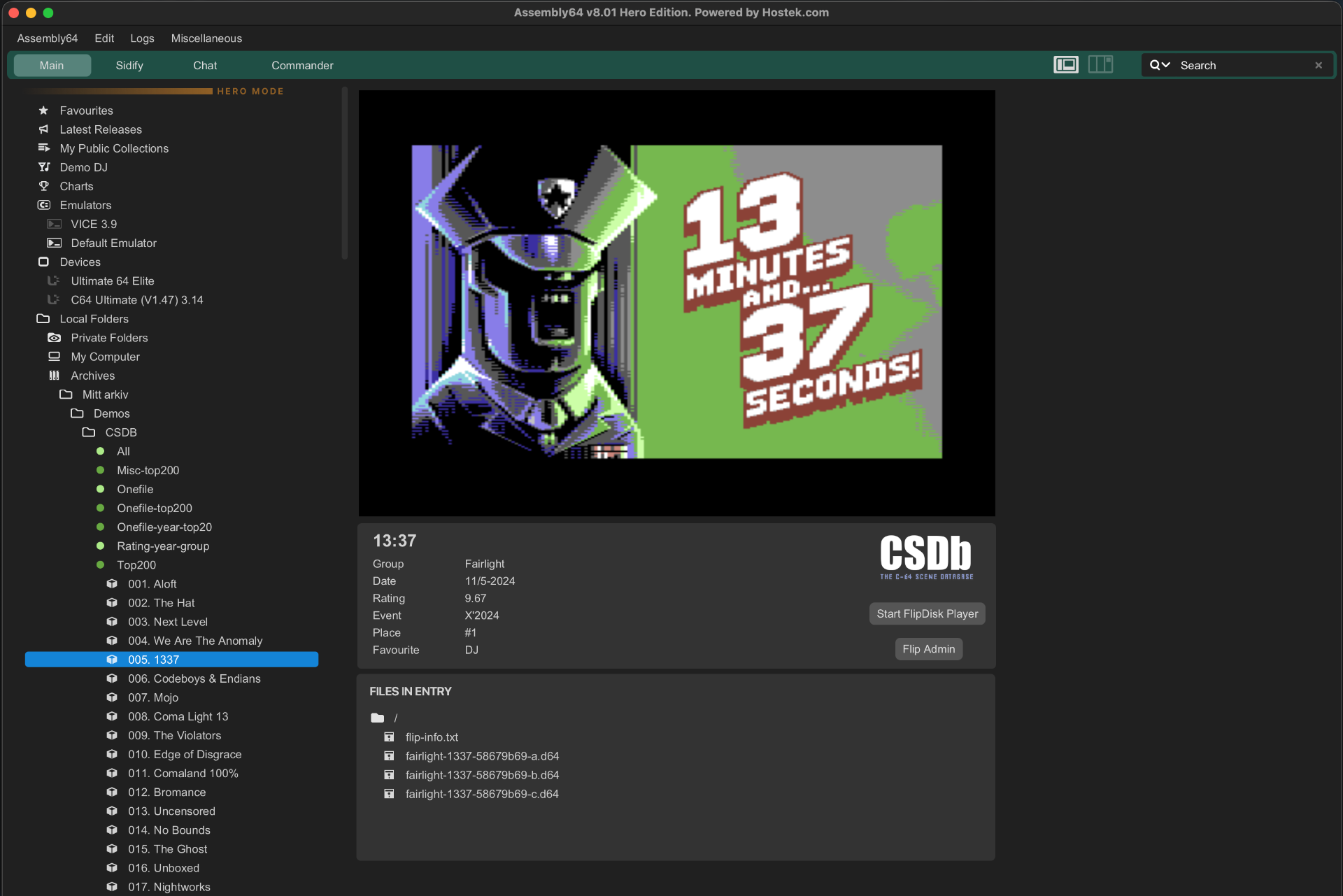Switch to split-panel layout view
Image resolution: width=1343 pixels, height=896 pixels.
(1100, 65)
